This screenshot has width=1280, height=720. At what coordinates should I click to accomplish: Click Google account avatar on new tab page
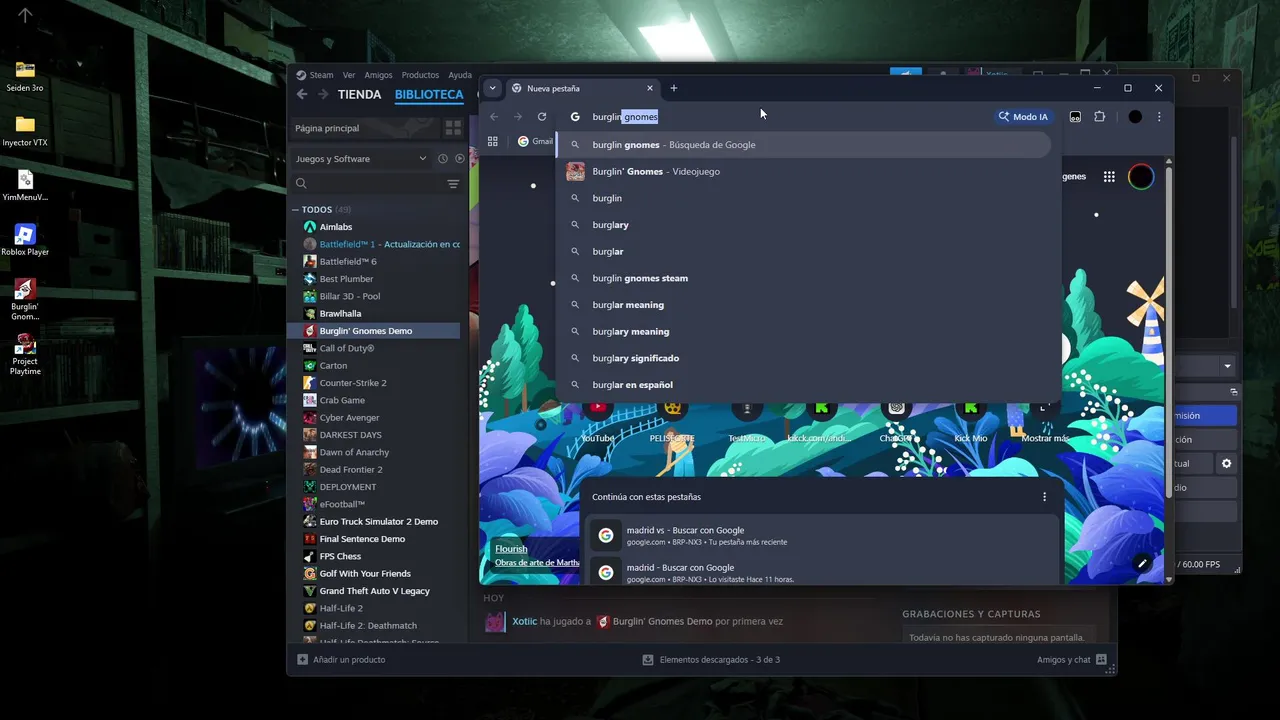1141,177
